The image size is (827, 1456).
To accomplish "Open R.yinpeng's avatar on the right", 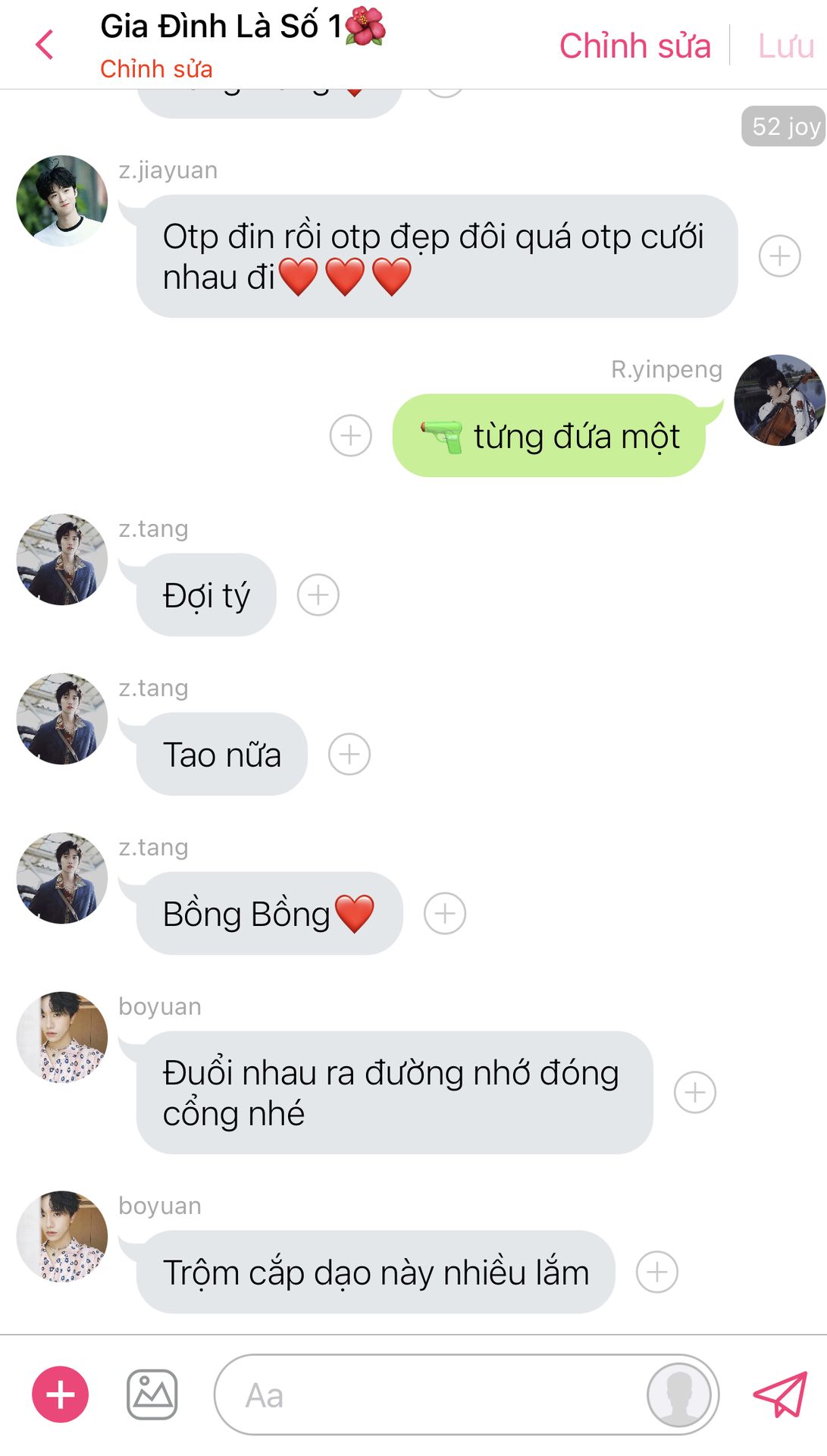I will [780, 400].
